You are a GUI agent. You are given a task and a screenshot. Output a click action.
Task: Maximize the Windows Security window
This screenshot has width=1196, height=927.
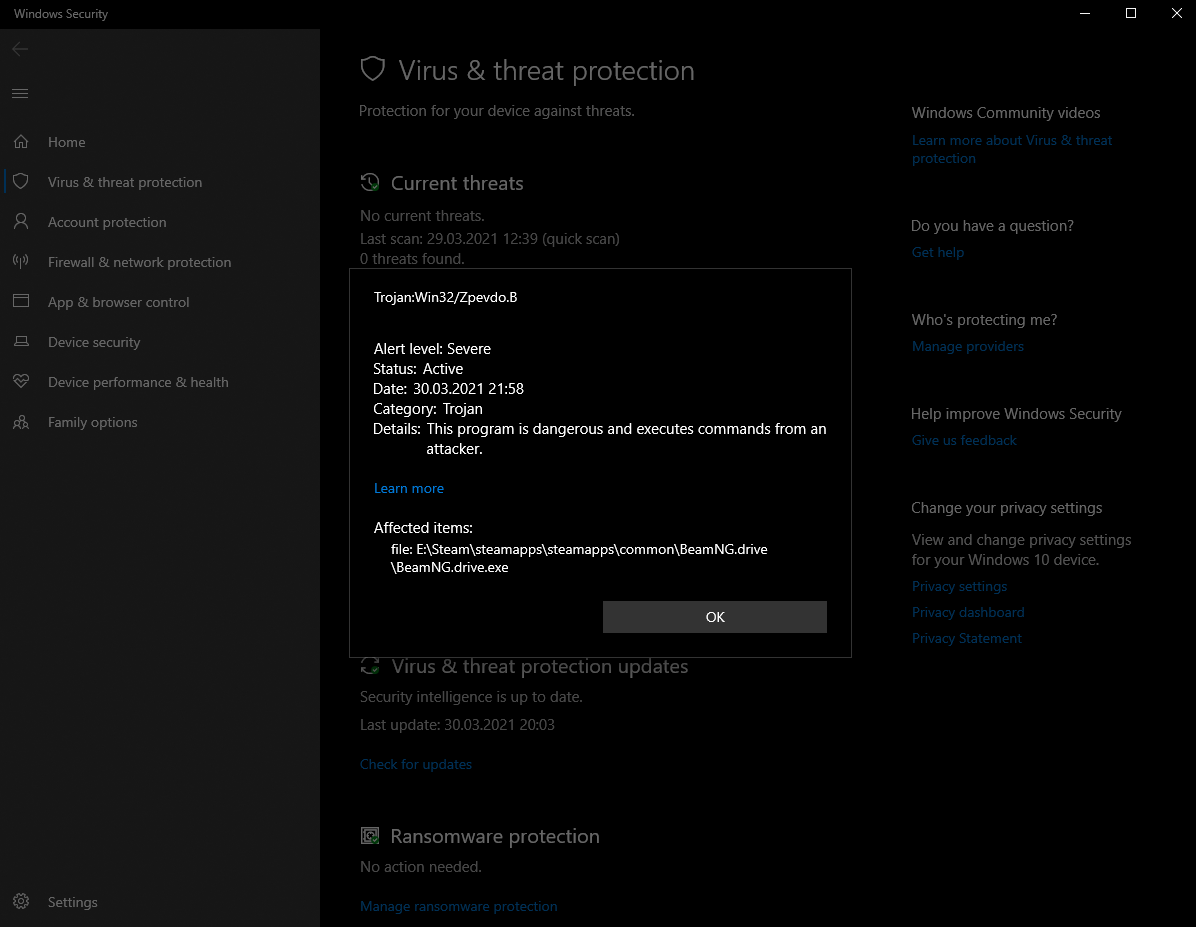[x=1130, y=14]
